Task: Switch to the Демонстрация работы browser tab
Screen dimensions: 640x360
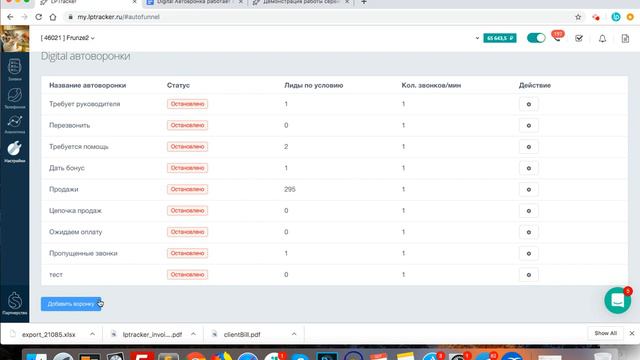Action: (300, 2)
